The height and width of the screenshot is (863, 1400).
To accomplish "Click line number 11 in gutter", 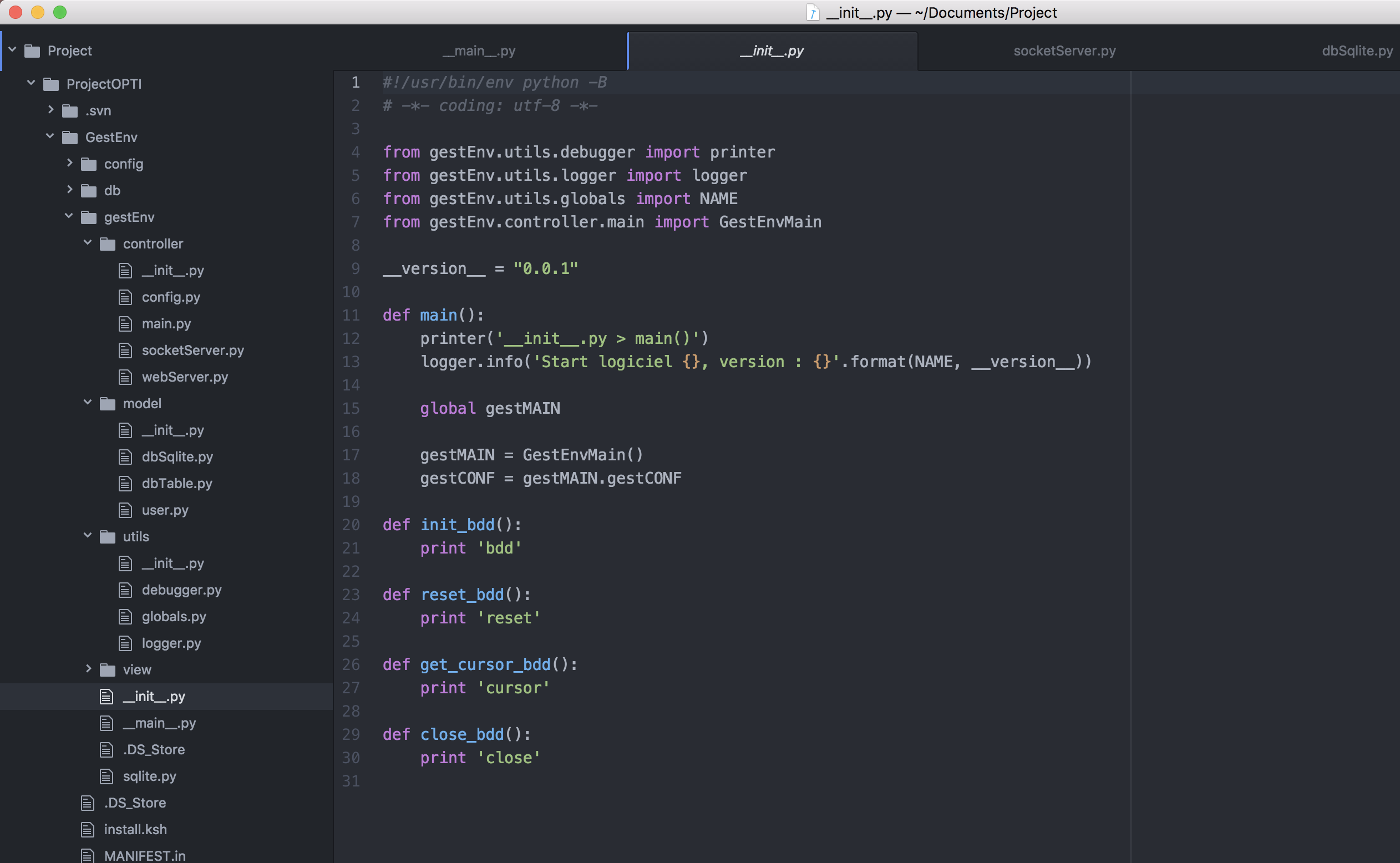I will pyautogui.click(x=351, y=315).
